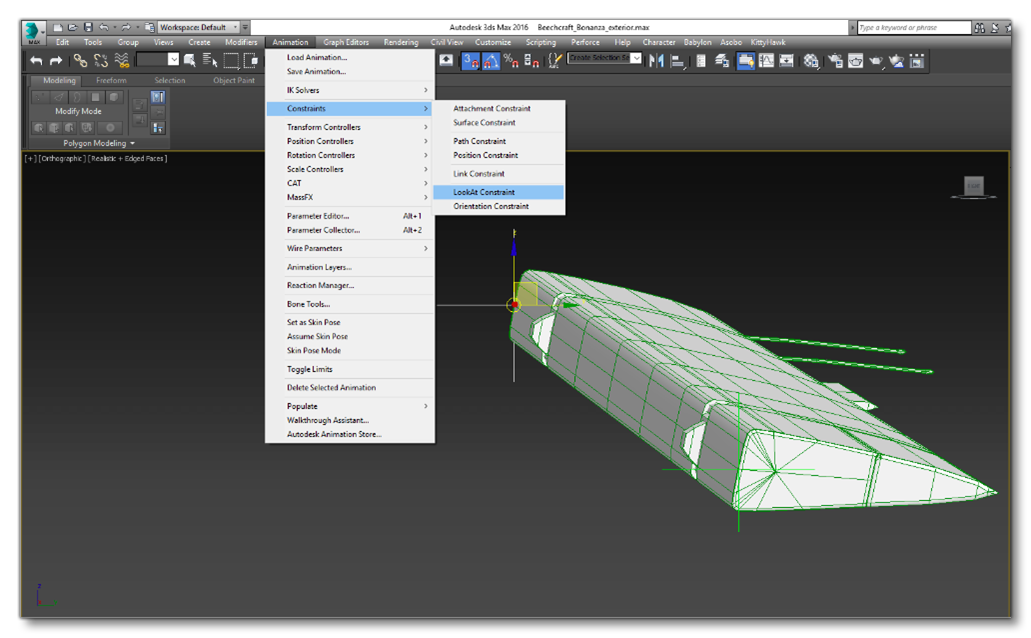Toggle Angle Snap on
1031x638 pixels.
click(x=490, y=61)
